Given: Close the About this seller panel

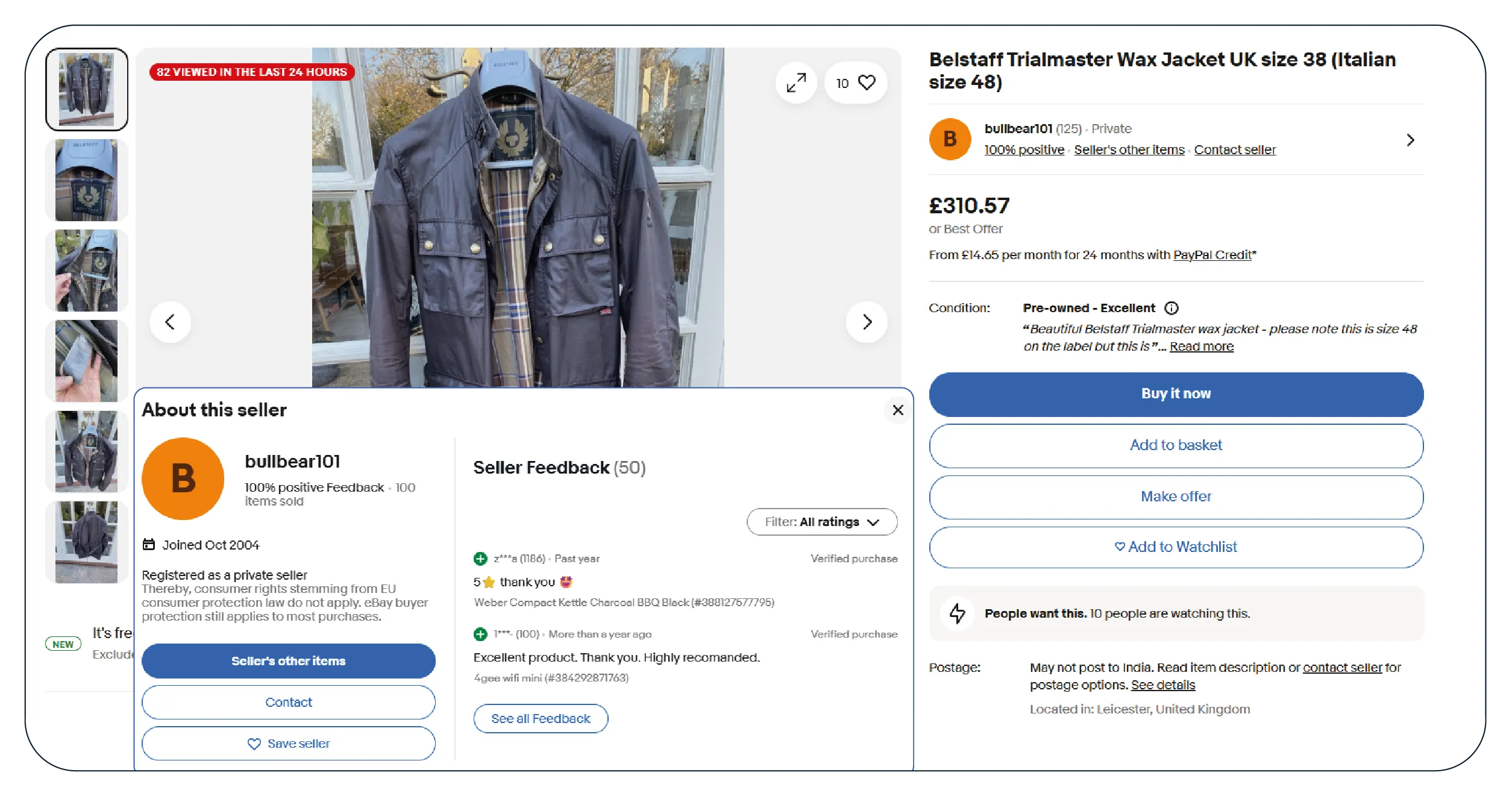Looking at the screenshot, I should (897, 410).
